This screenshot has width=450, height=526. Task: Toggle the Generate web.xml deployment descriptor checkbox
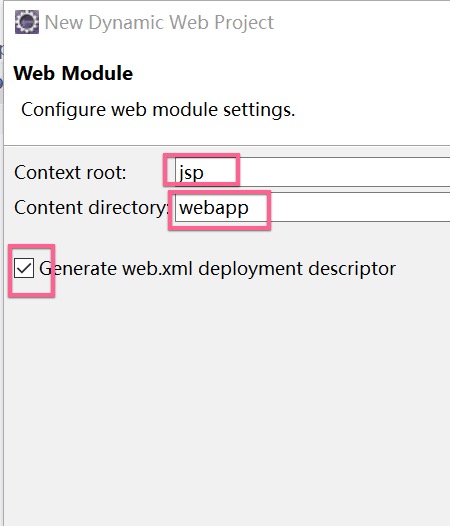click(x=24, y=268)
